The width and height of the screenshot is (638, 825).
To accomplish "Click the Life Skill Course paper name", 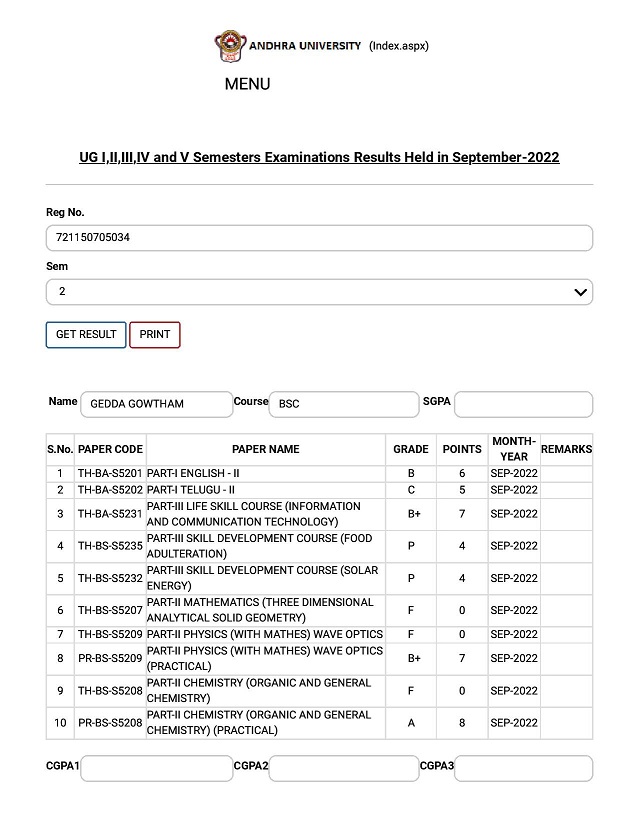I will click(254, 514).
